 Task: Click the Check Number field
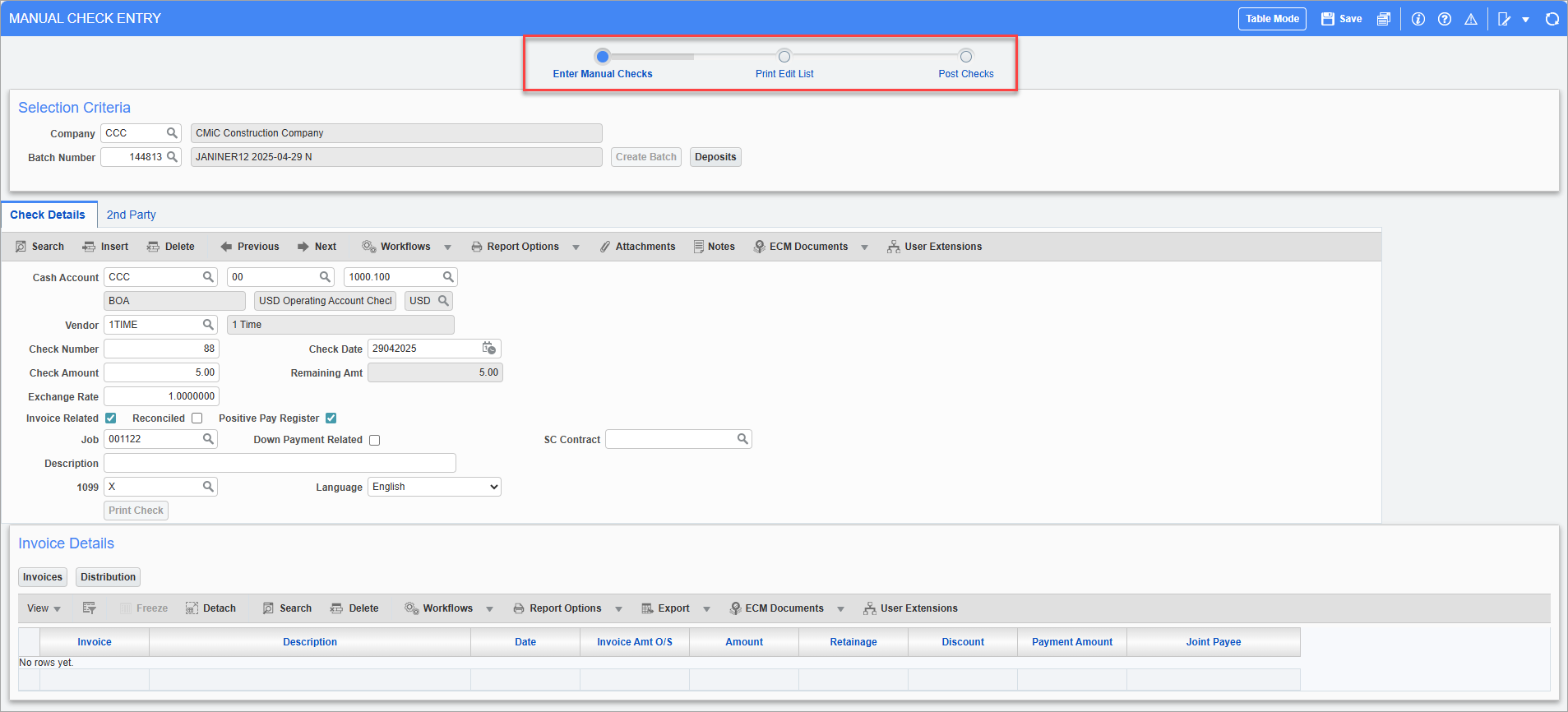click(161, 349)
